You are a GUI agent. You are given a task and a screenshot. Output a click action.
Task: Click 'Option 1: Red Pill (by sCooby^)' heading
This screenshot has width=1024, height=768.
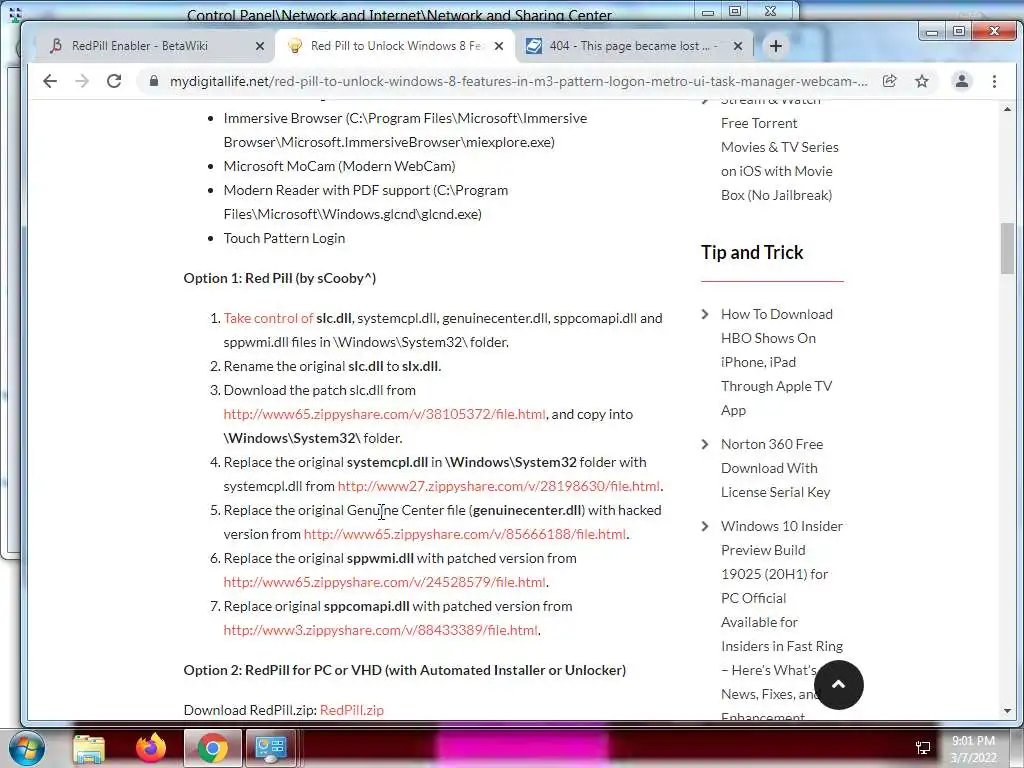pyautogui.click(x=280, y=278)
